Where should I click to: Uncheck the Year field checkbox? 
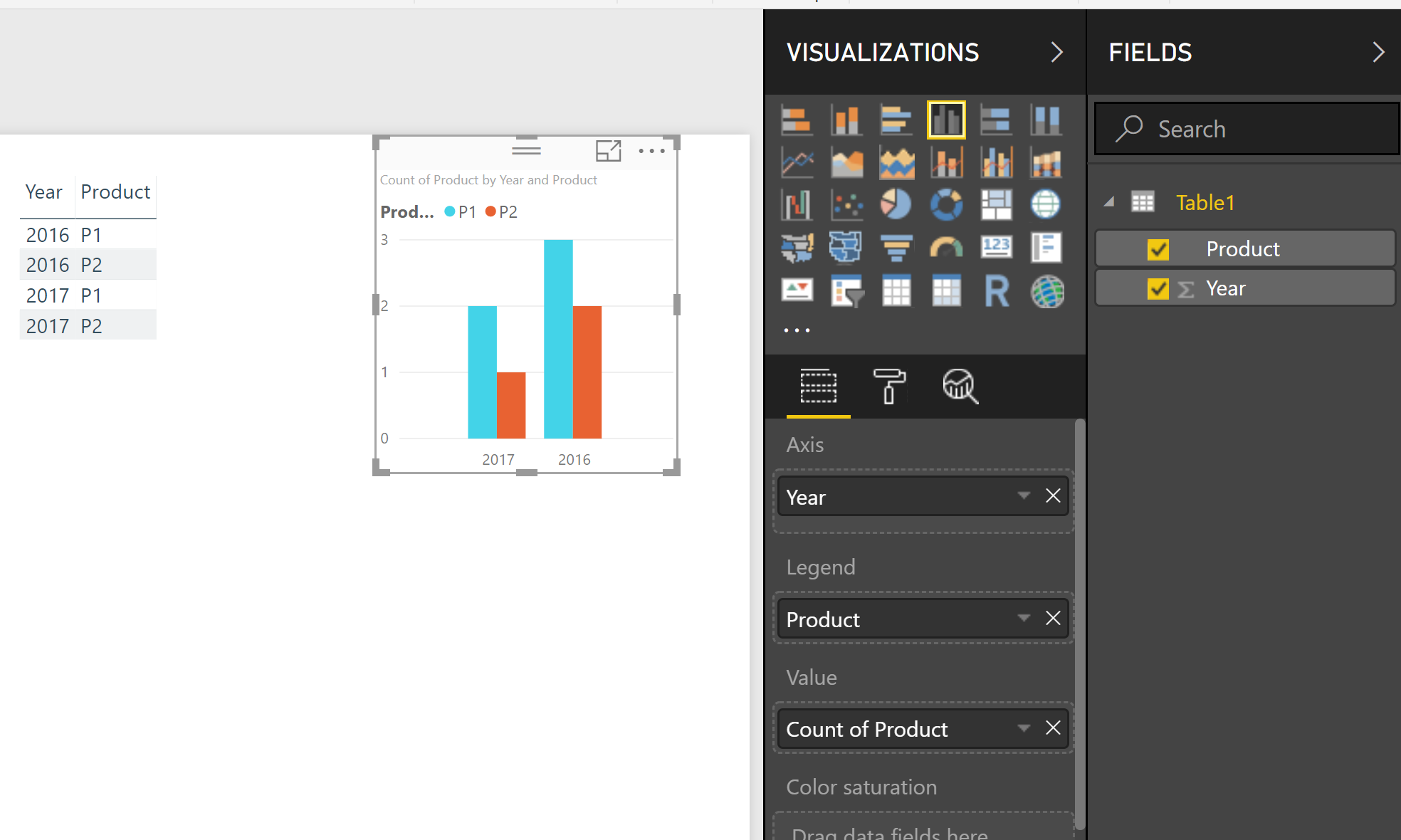pos(1158,289)
